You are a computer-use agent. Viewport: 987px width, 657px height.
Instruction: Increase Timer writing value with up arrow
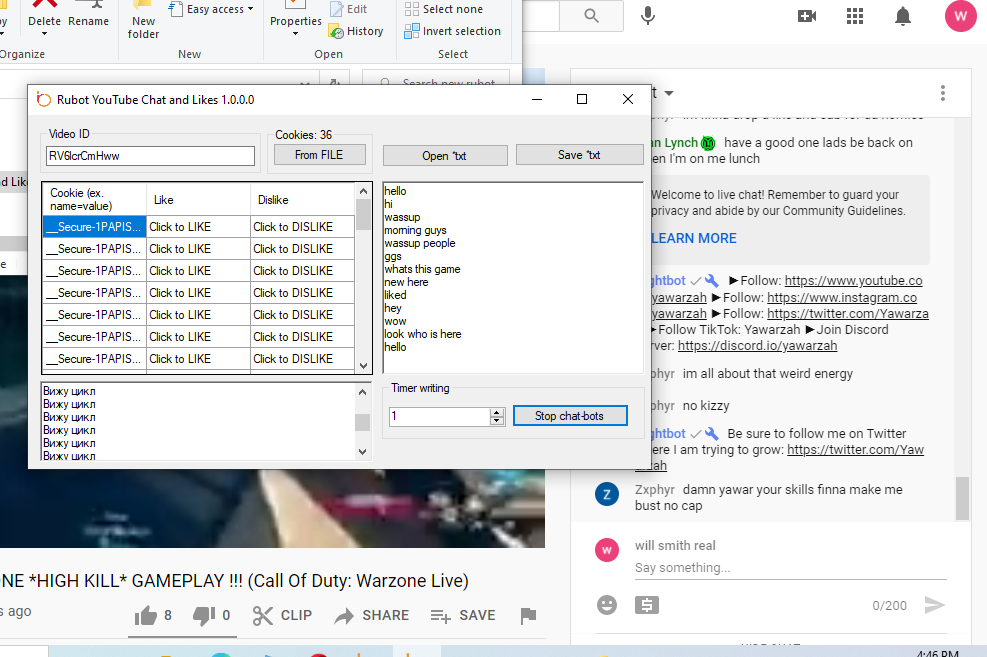(497, 411)
